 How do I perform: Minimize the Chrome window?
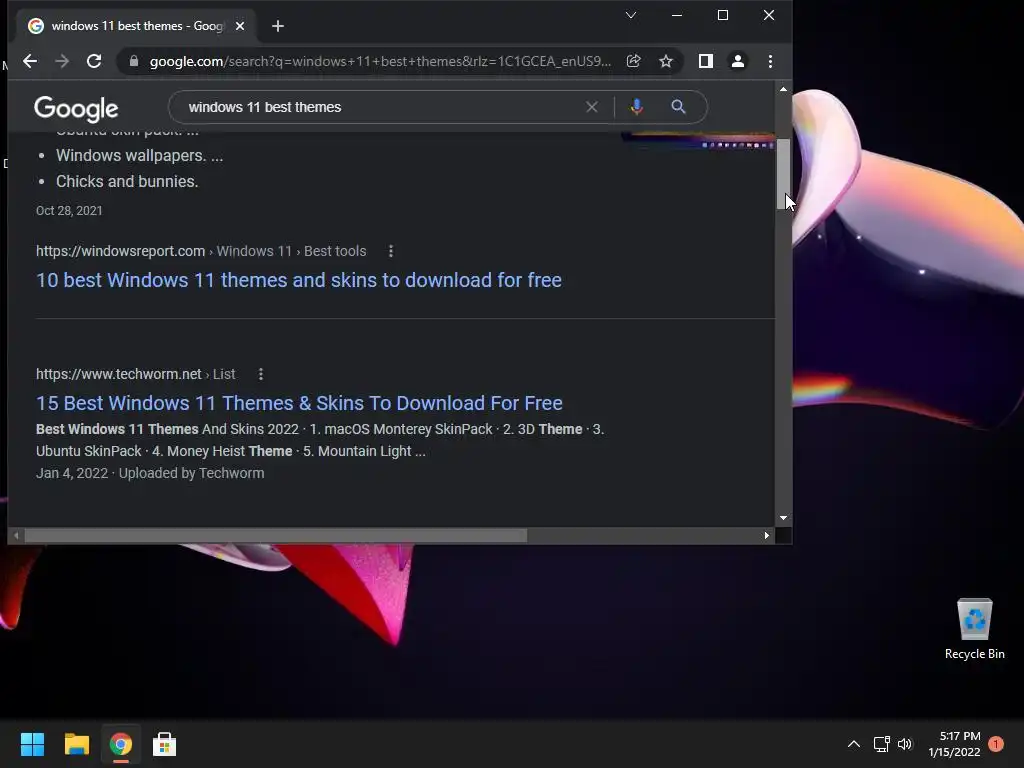point(677,15)
